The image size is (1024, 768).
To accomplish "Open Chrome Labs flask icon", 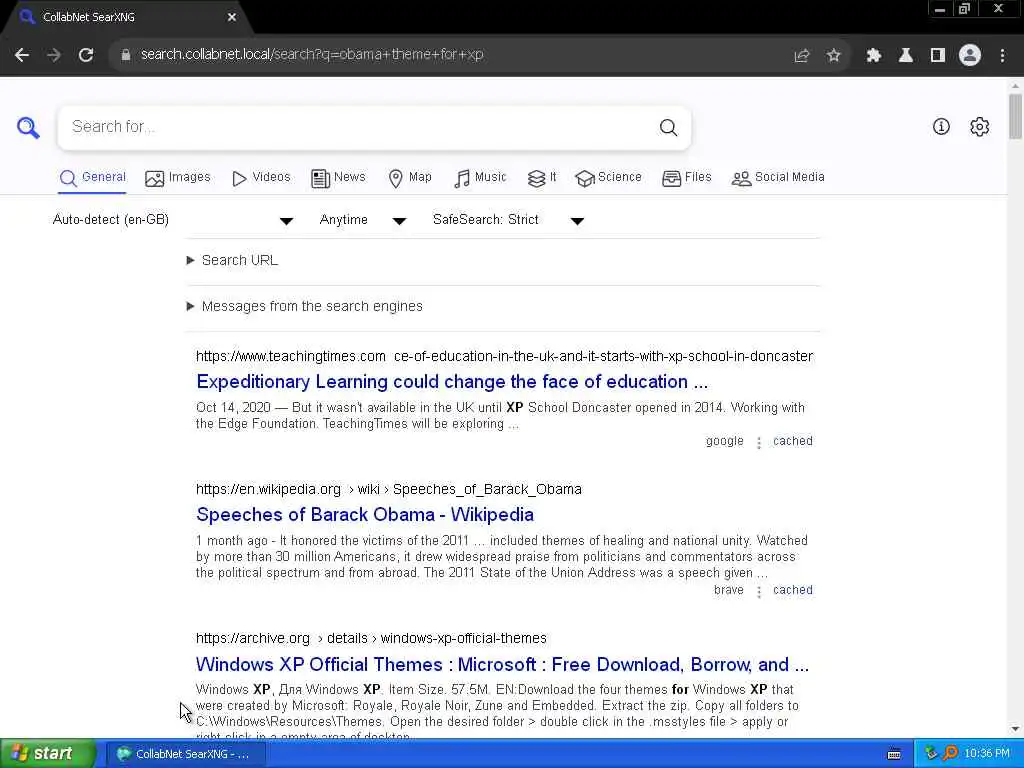I will [906, 56].
